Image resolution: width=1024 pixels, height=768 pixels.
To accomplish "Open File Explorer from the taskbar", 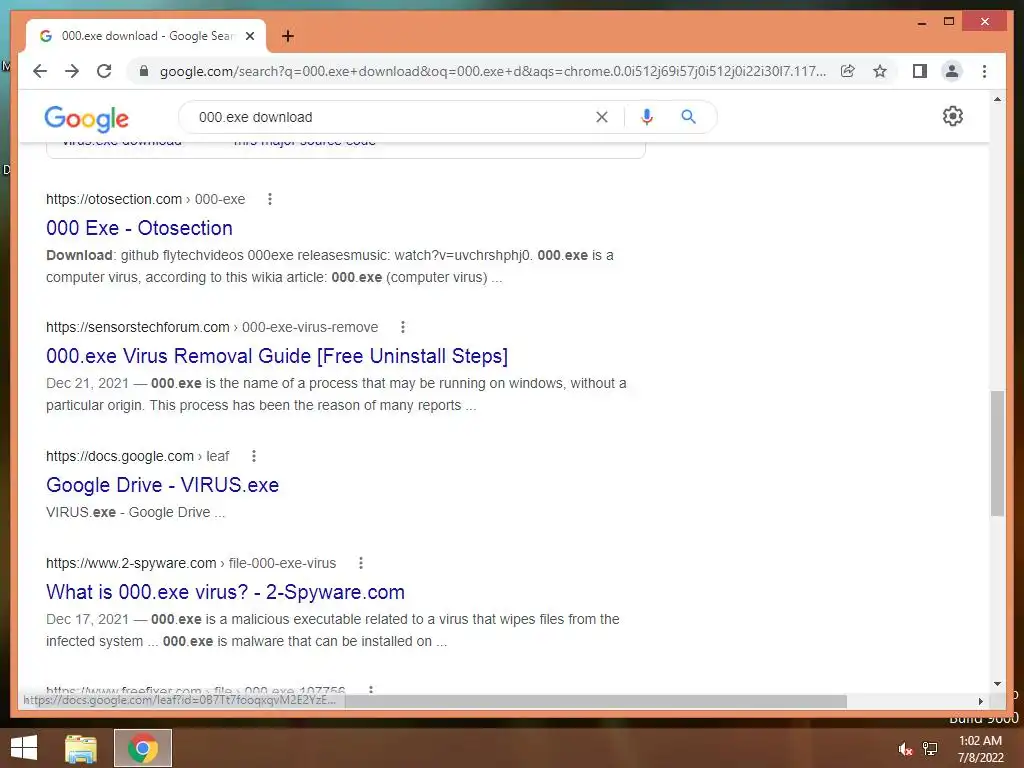I will 81,748.
